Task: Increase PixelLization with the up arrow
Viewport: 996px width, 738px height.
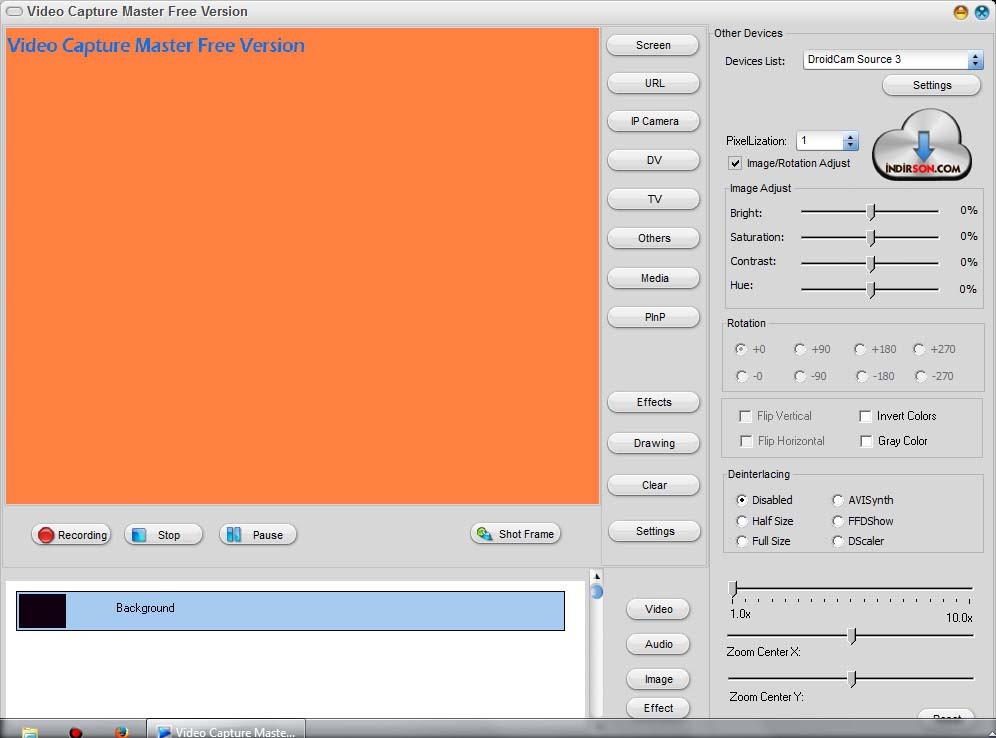Action: coord(850,137)
